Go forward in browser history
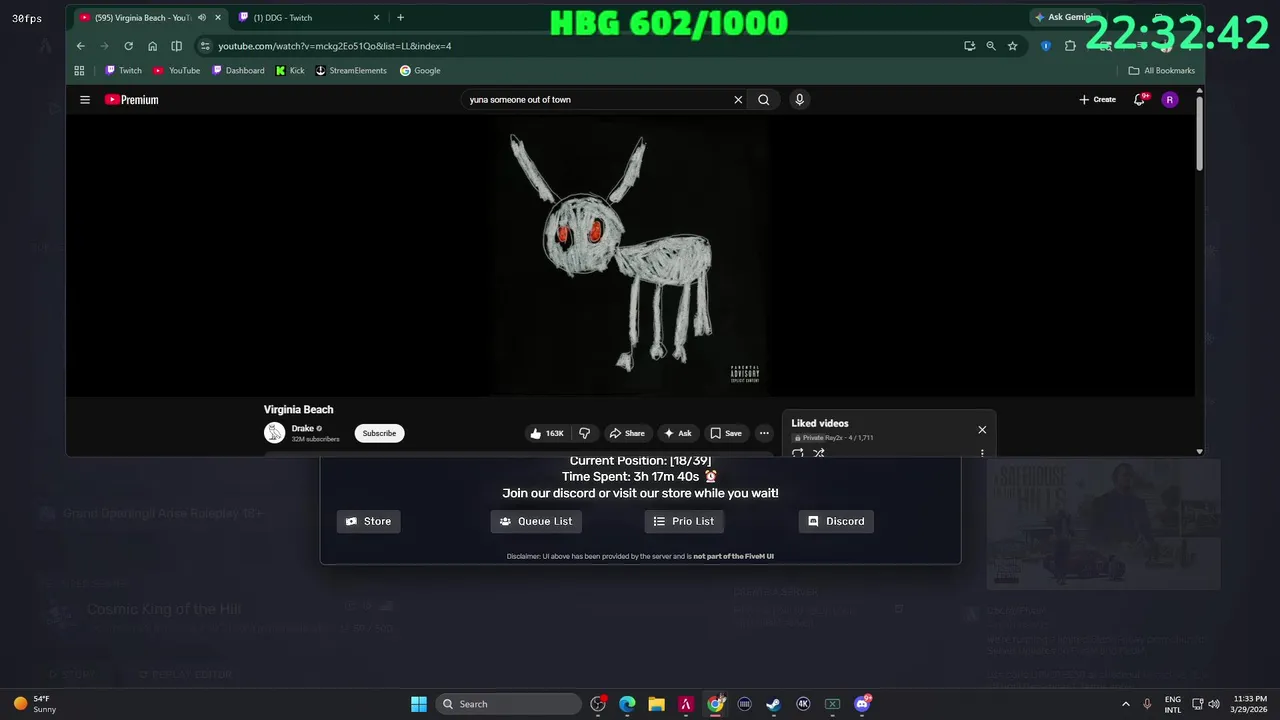1280x720 pixels. [x=104, y=46]
